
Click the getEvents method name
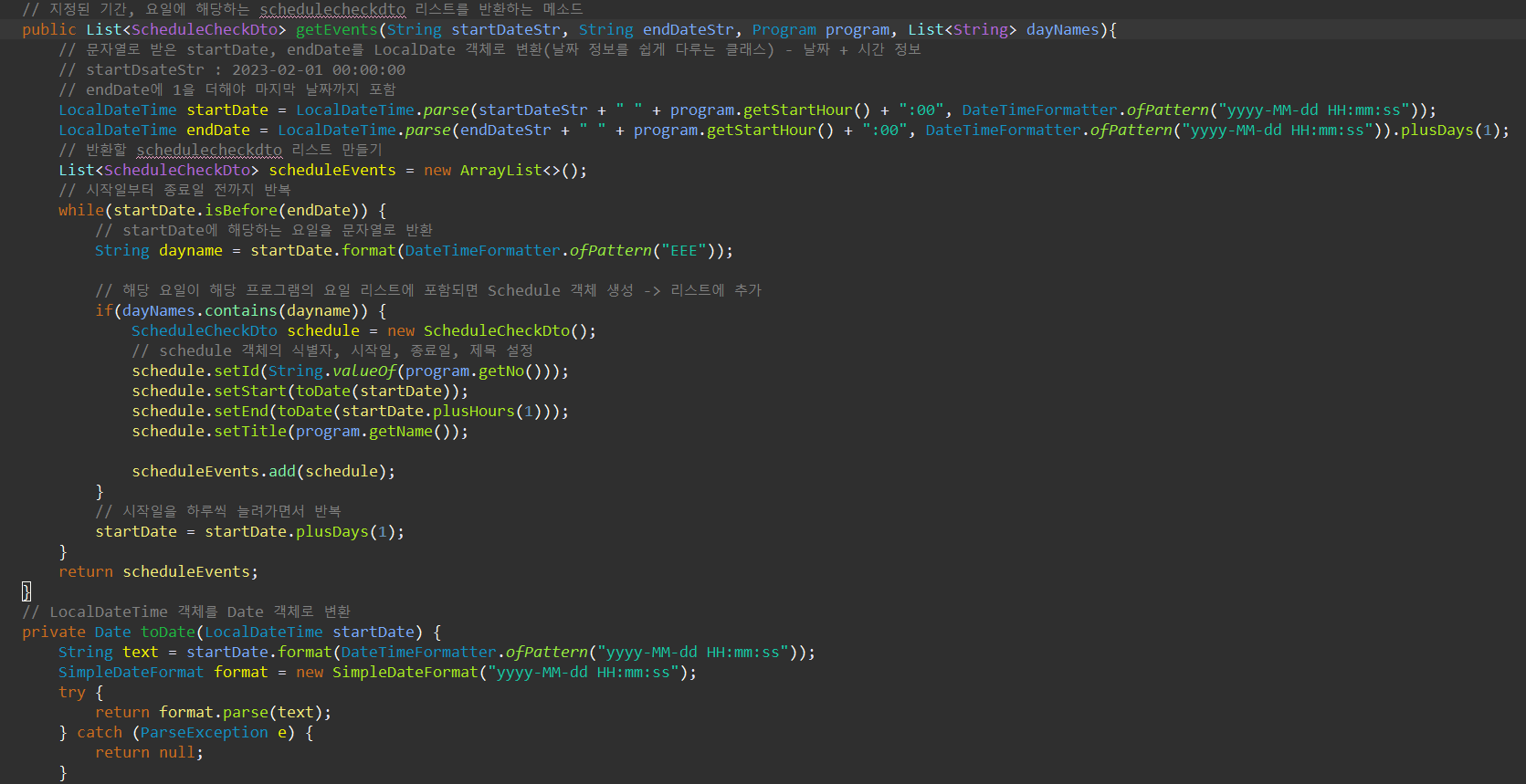336,30
